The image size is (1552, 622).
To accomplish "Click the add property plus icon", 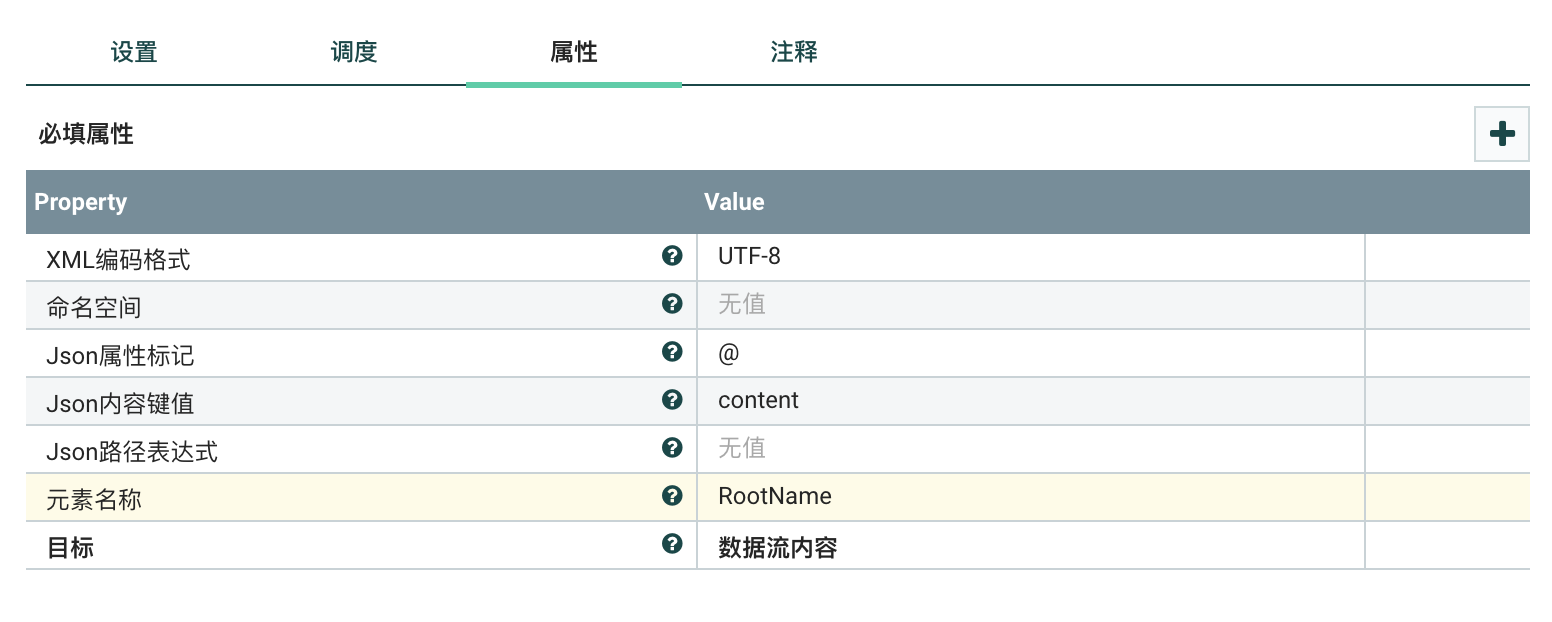I will [1502, 134].
